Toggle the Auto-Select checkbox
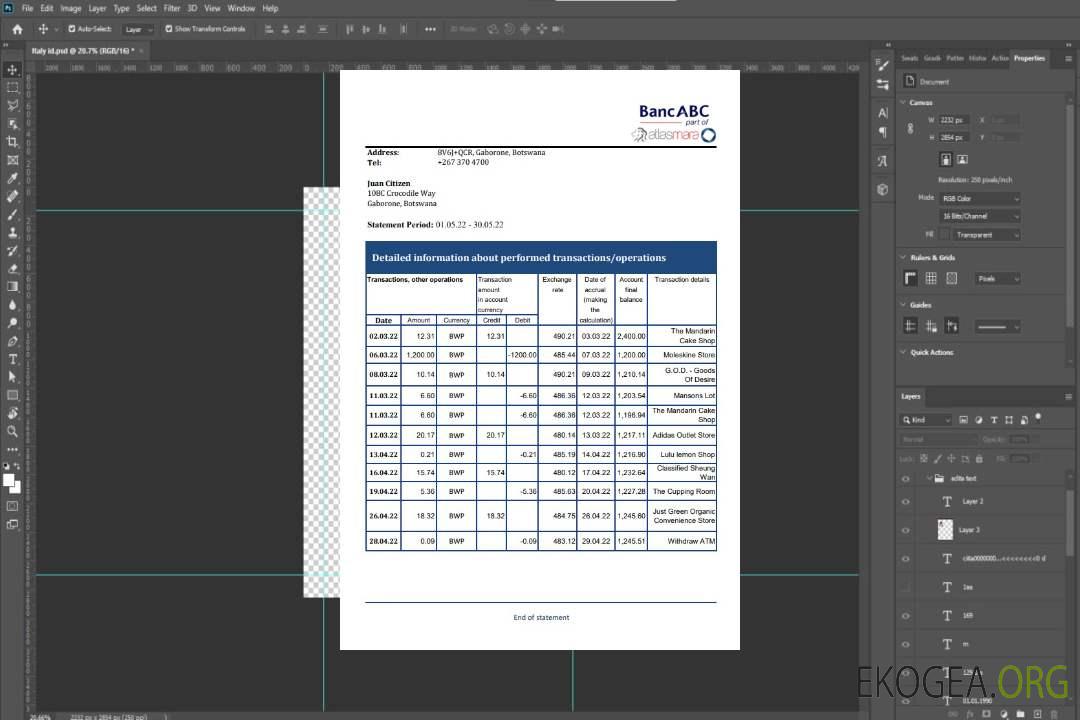The width and height of the screenshot is (1080, 720). pos(72,29)
